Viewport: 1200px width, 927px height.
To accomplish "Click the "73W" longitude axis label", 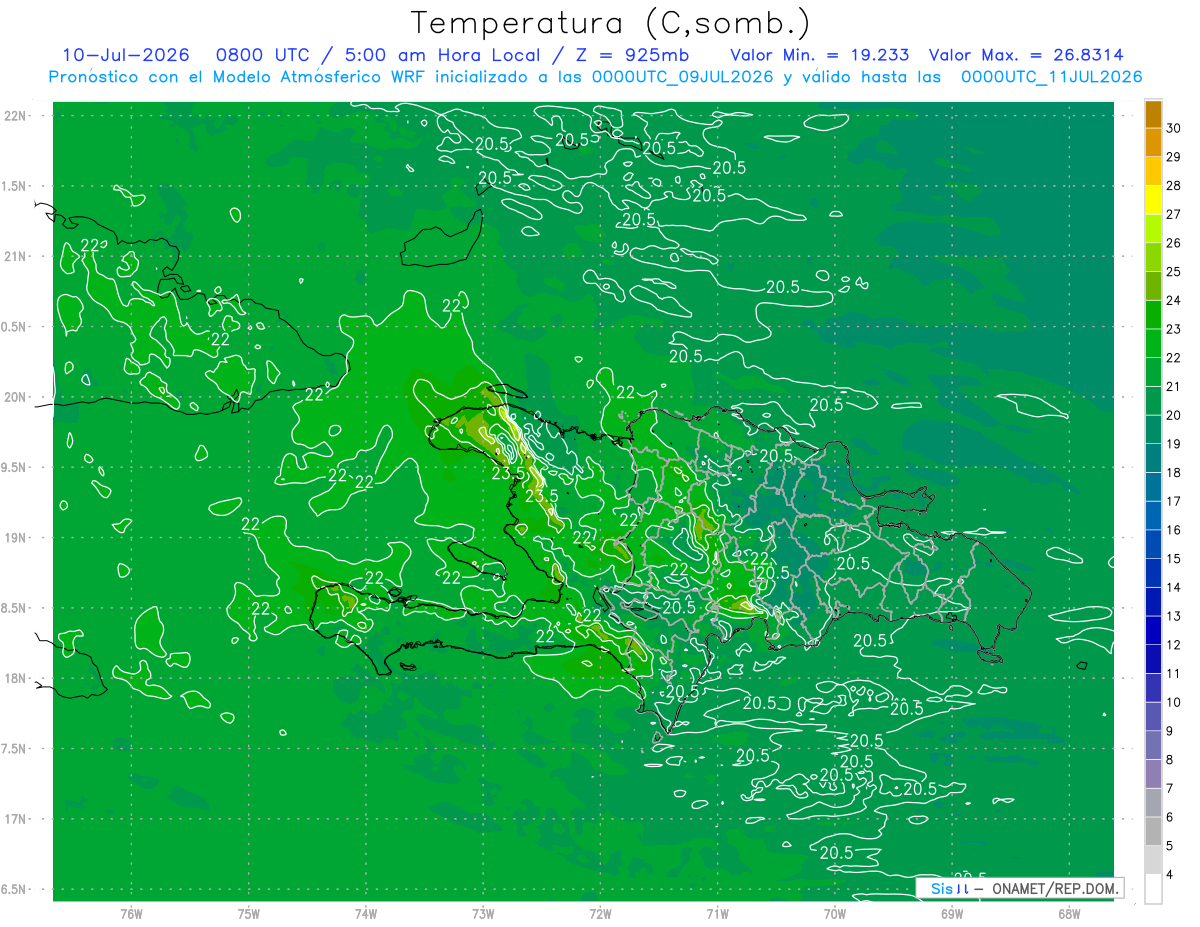I will (483, 915).
